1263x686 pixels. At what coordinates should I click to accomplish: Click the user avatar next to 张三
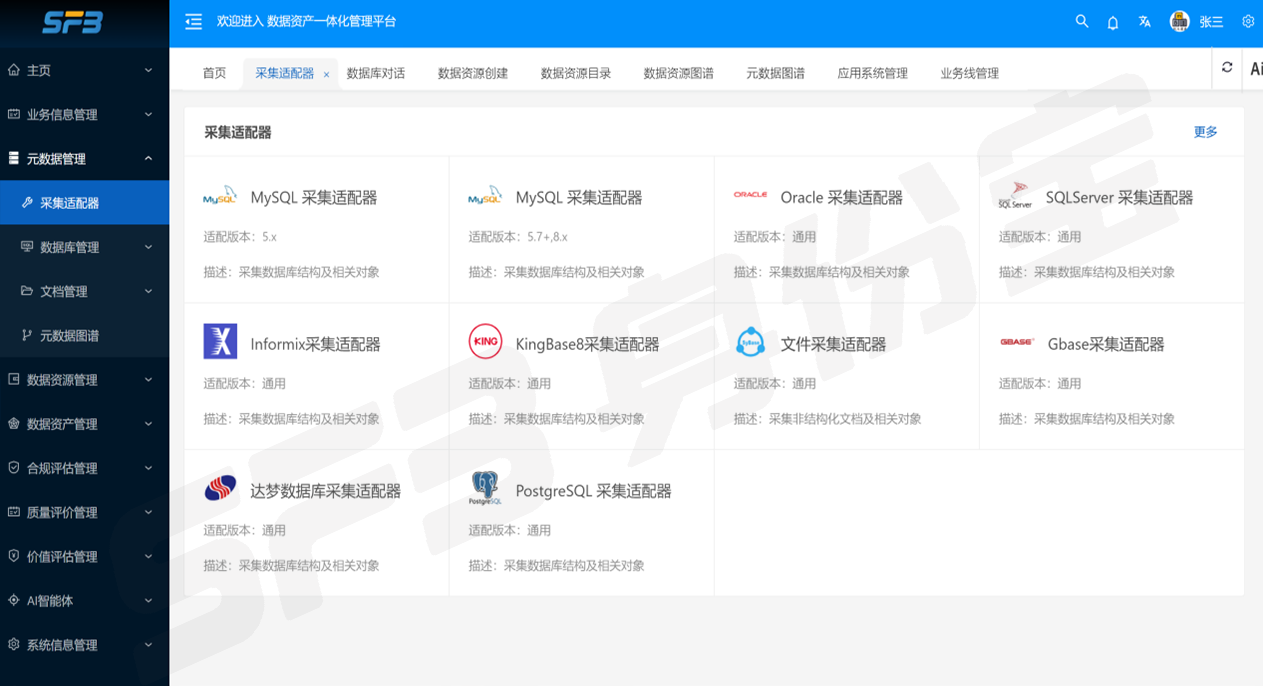tap(1180, 21)
